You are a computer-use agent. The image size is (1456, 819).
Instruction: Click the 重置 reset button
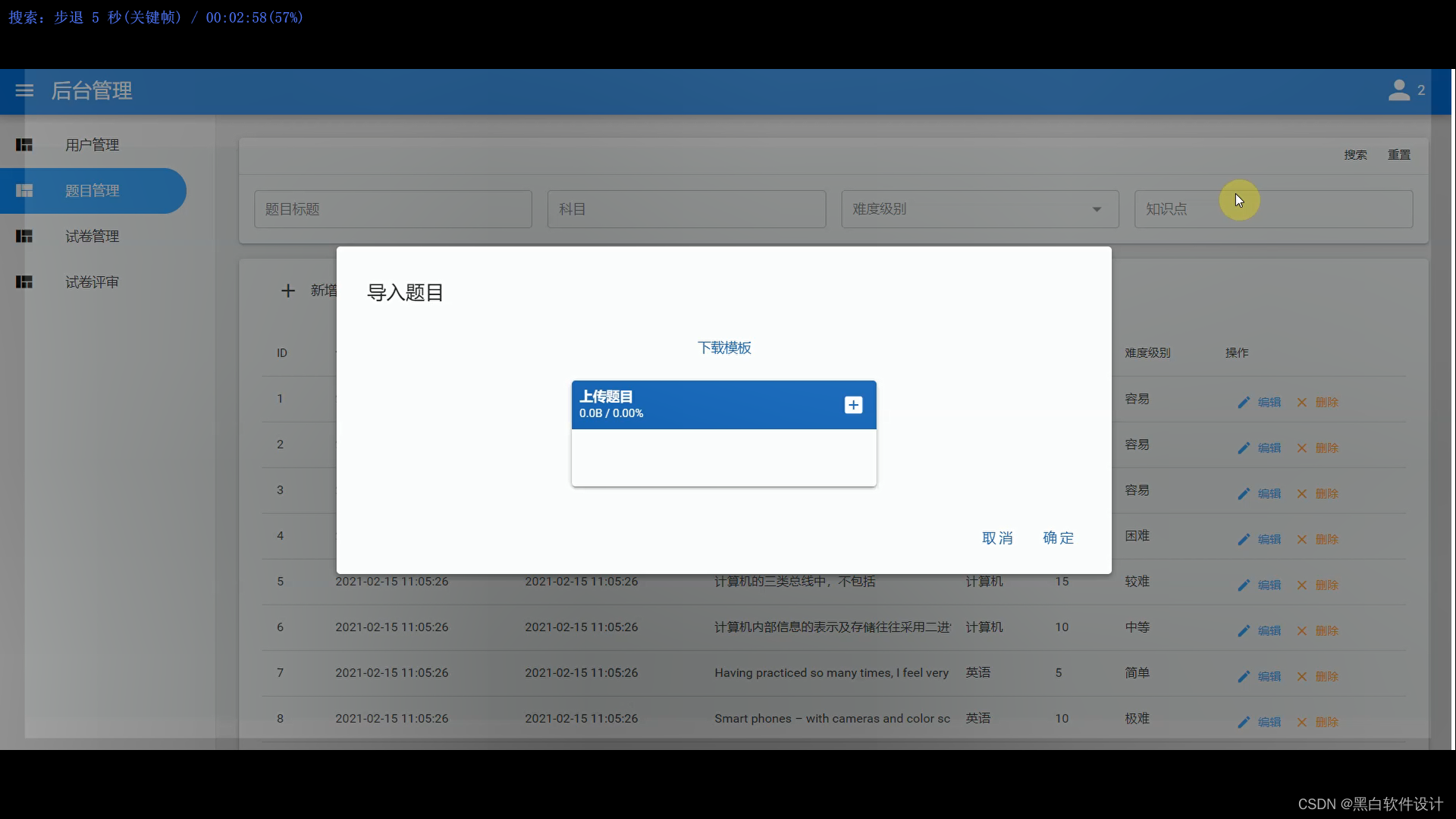coord(1399,155)
